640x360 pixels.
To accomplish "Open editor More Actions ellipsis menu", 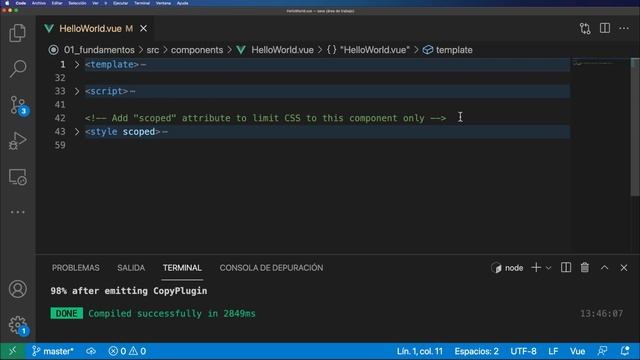I will click(624, 28).
